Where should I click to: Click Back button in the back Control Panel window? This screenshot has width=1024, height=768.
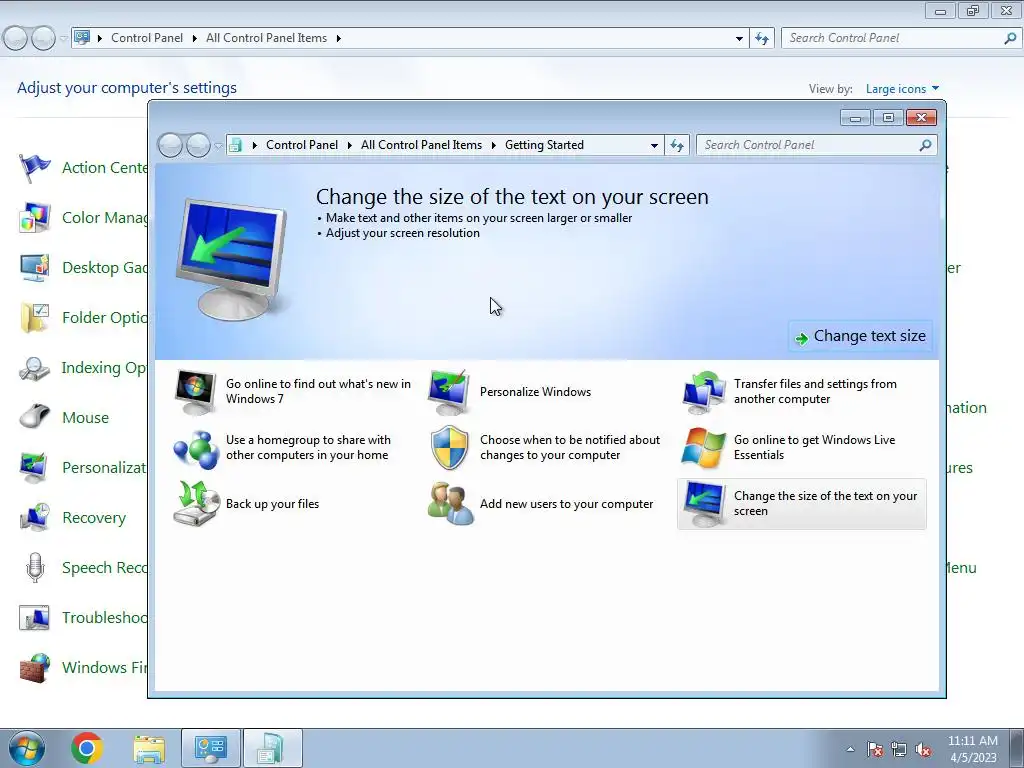(x=16, y=39)
